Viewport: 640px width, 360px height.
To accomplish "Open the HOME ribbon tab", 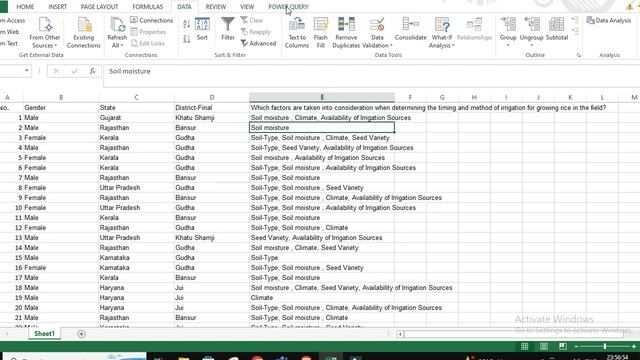I will (25, 7).
